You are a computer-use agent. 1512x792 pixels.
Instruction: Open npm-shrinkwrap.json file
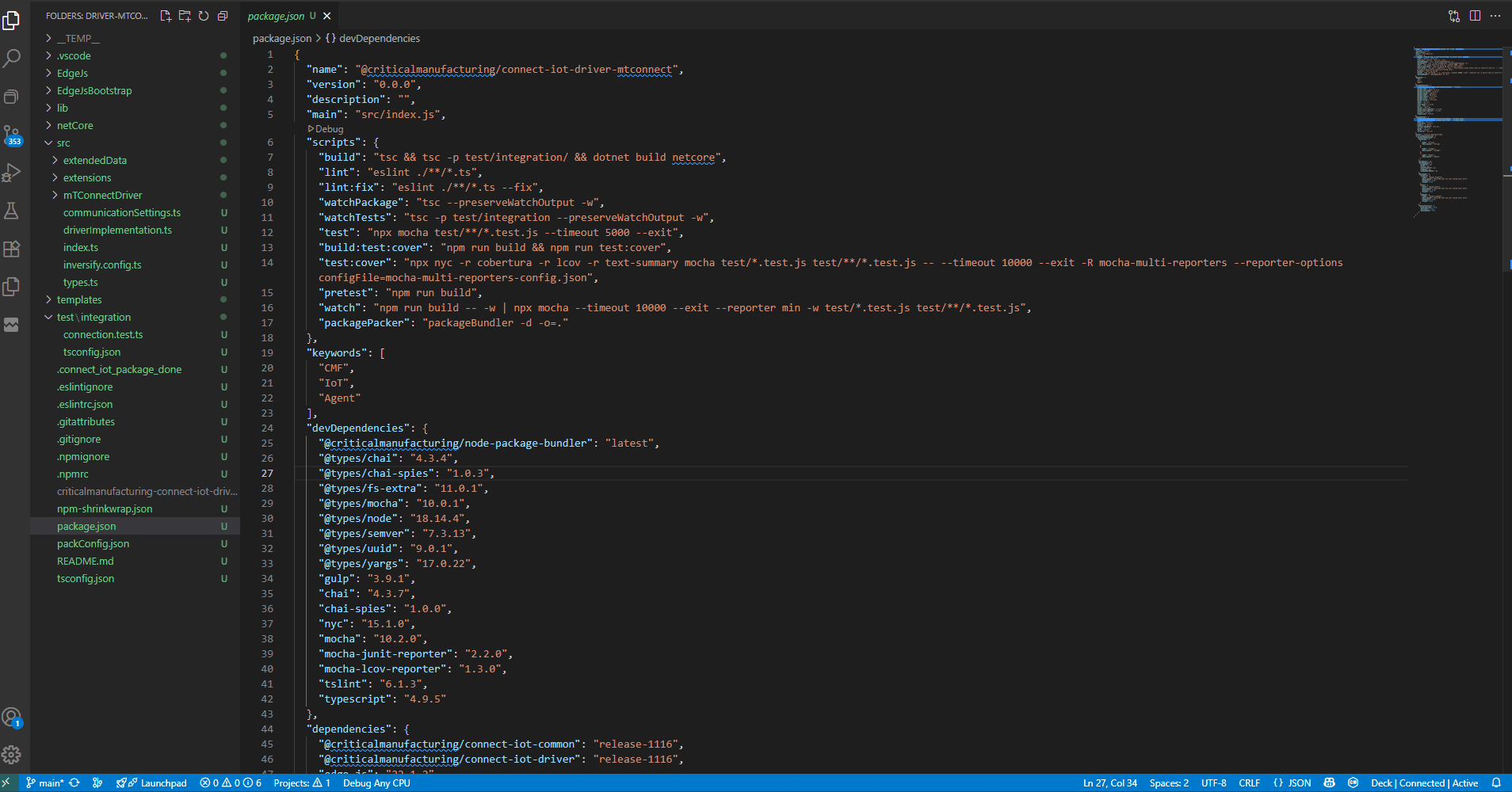click(x=135, y=508)
